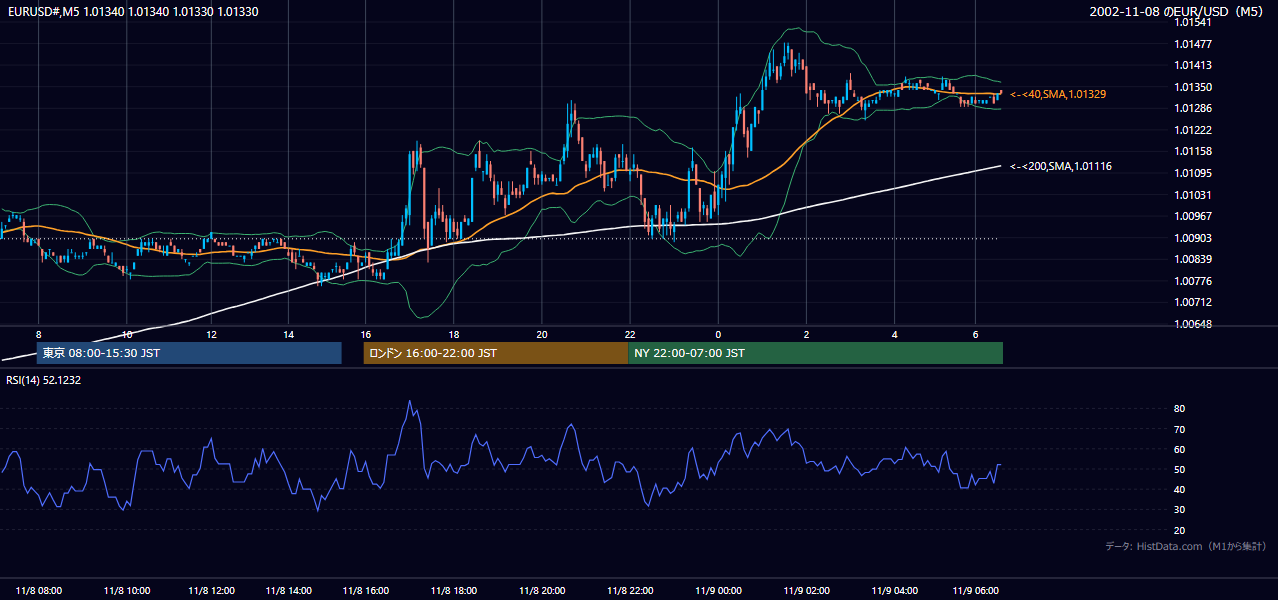Select the 200 SMA label 1.01116
The width and height of the screenshot is (1278, 600).
click(1061, 166)
